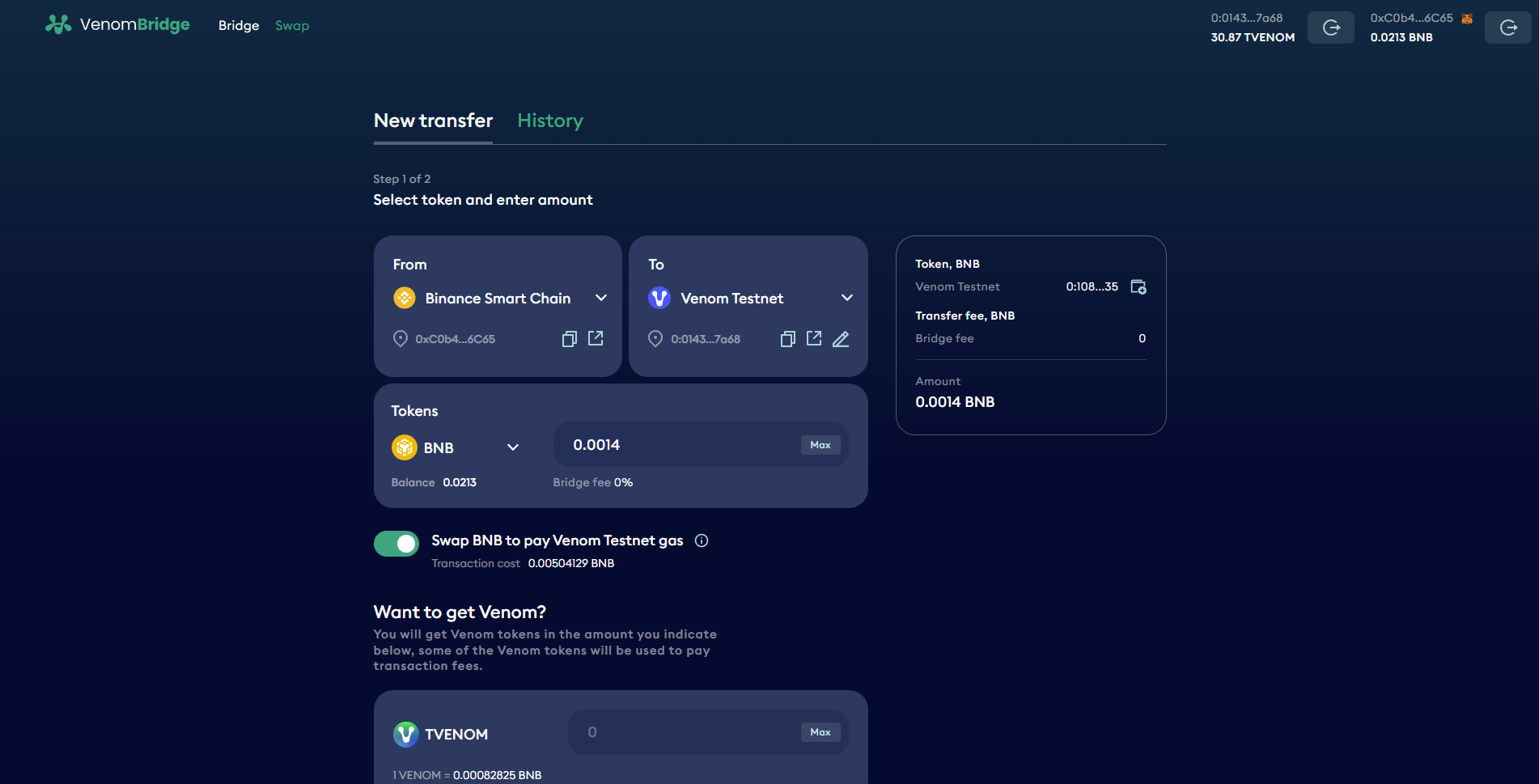Expand the Binance Smart Chain network dropdown
1539x784 pixels.
(600, 298)
